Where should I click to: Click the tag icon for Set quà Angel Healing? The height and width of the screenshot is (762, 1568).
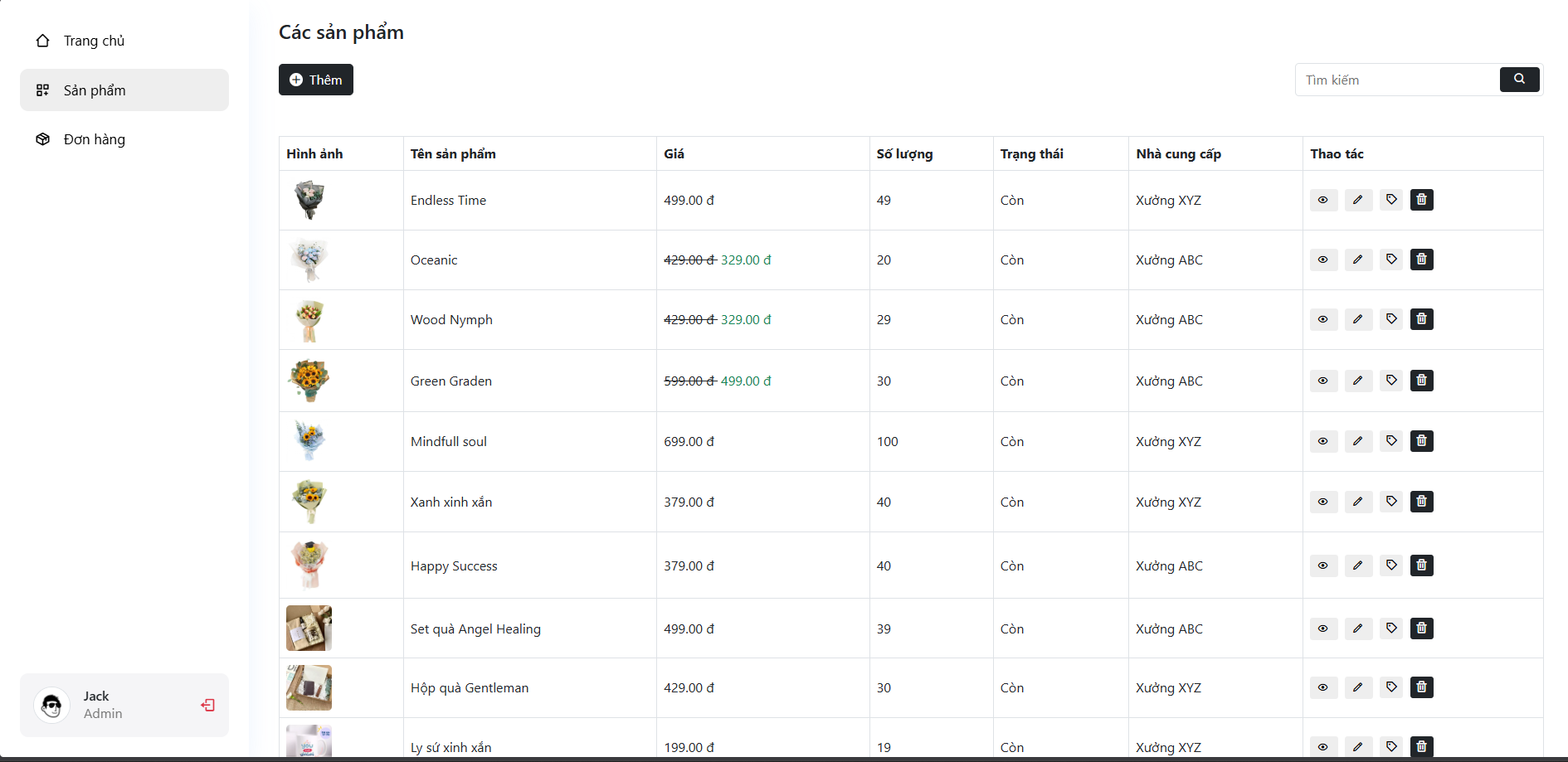tap(1391, 629)
